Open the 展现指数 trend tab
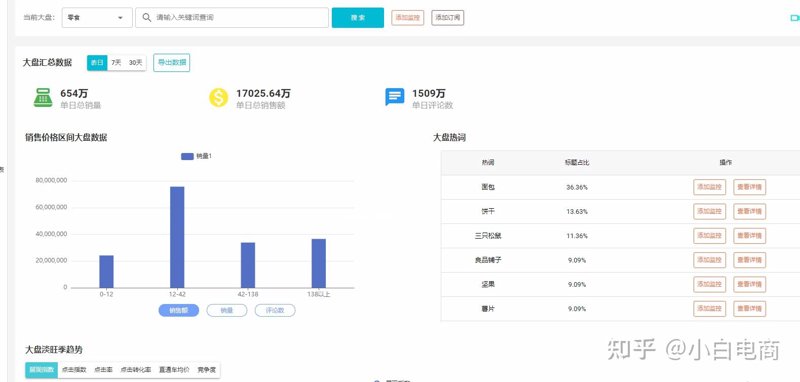The image size is (800, 382). click(42, 370)
